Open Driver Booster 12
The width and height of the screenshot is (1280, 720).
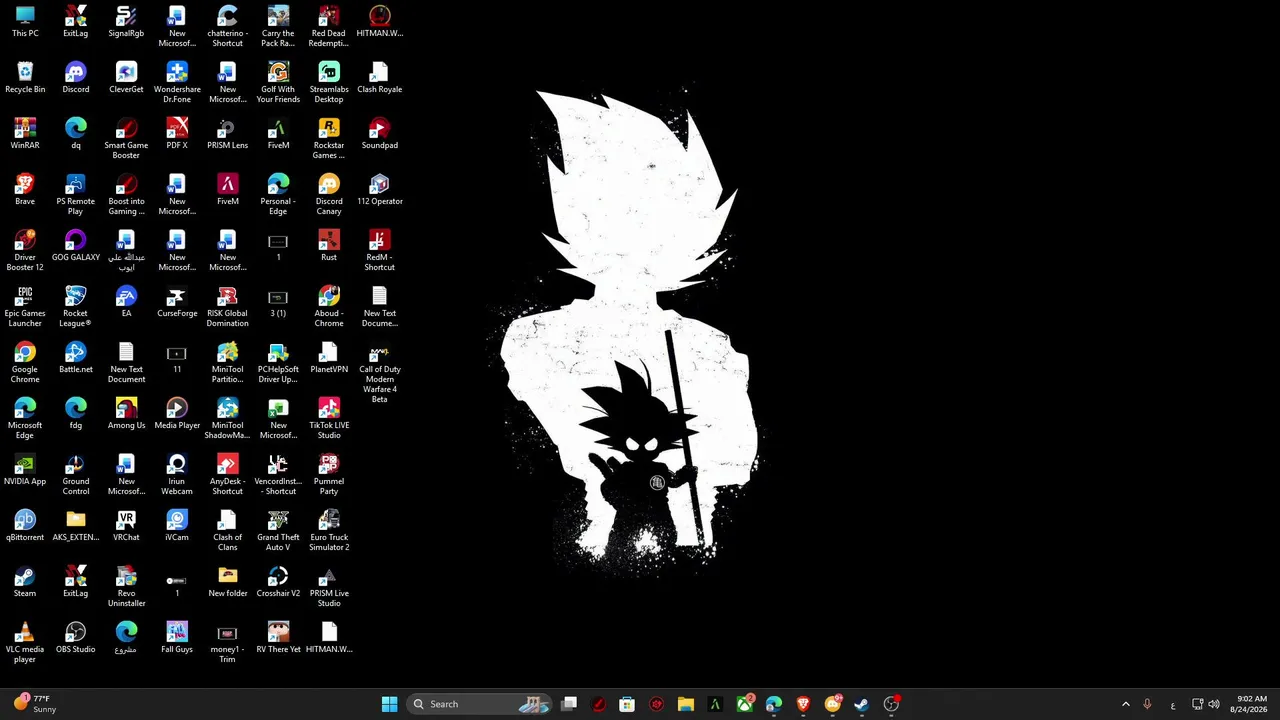click(25, 251)
